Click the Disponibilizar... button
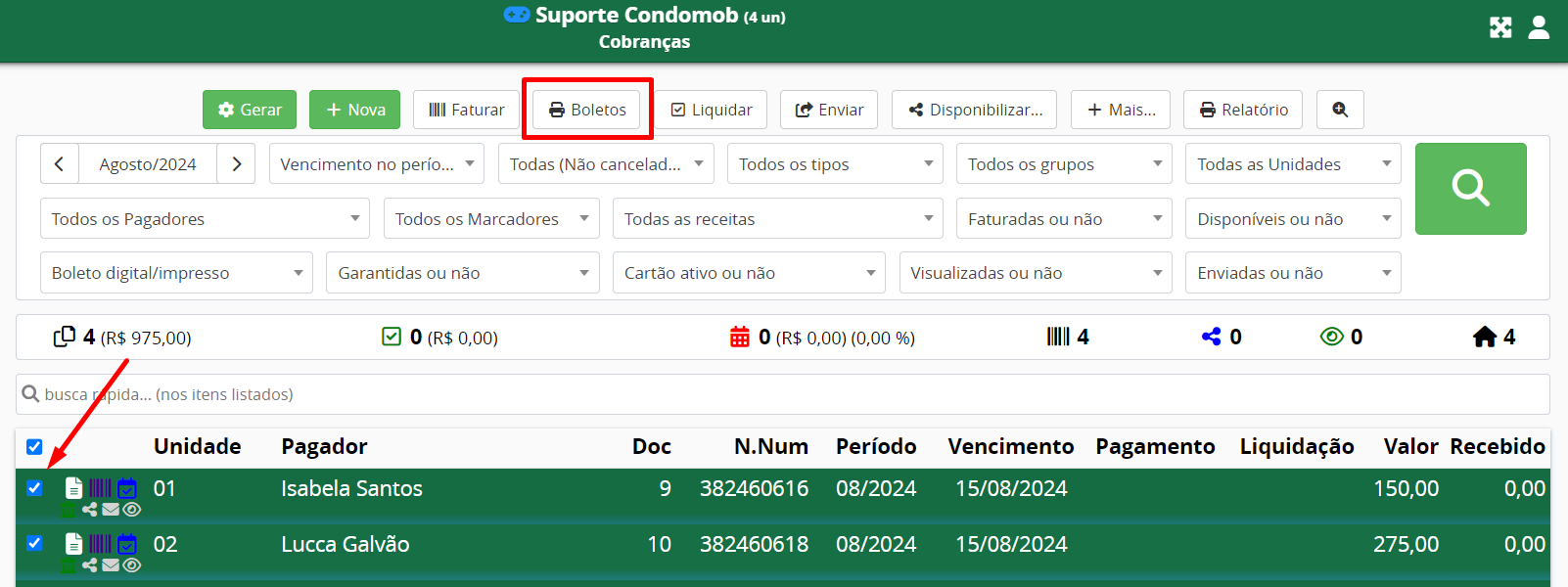The height and width of the screenshot is (587, 1568). (975, 110)
